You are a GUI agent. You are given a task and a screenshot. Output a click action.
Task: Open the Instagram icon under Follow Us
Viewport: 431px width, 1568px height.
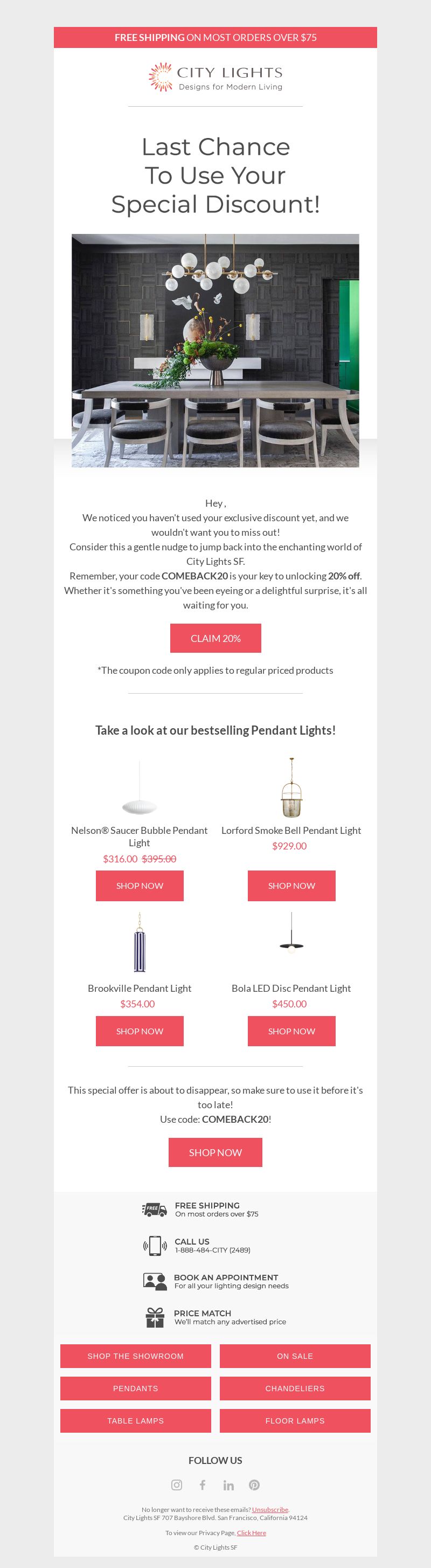(177, 1484)
